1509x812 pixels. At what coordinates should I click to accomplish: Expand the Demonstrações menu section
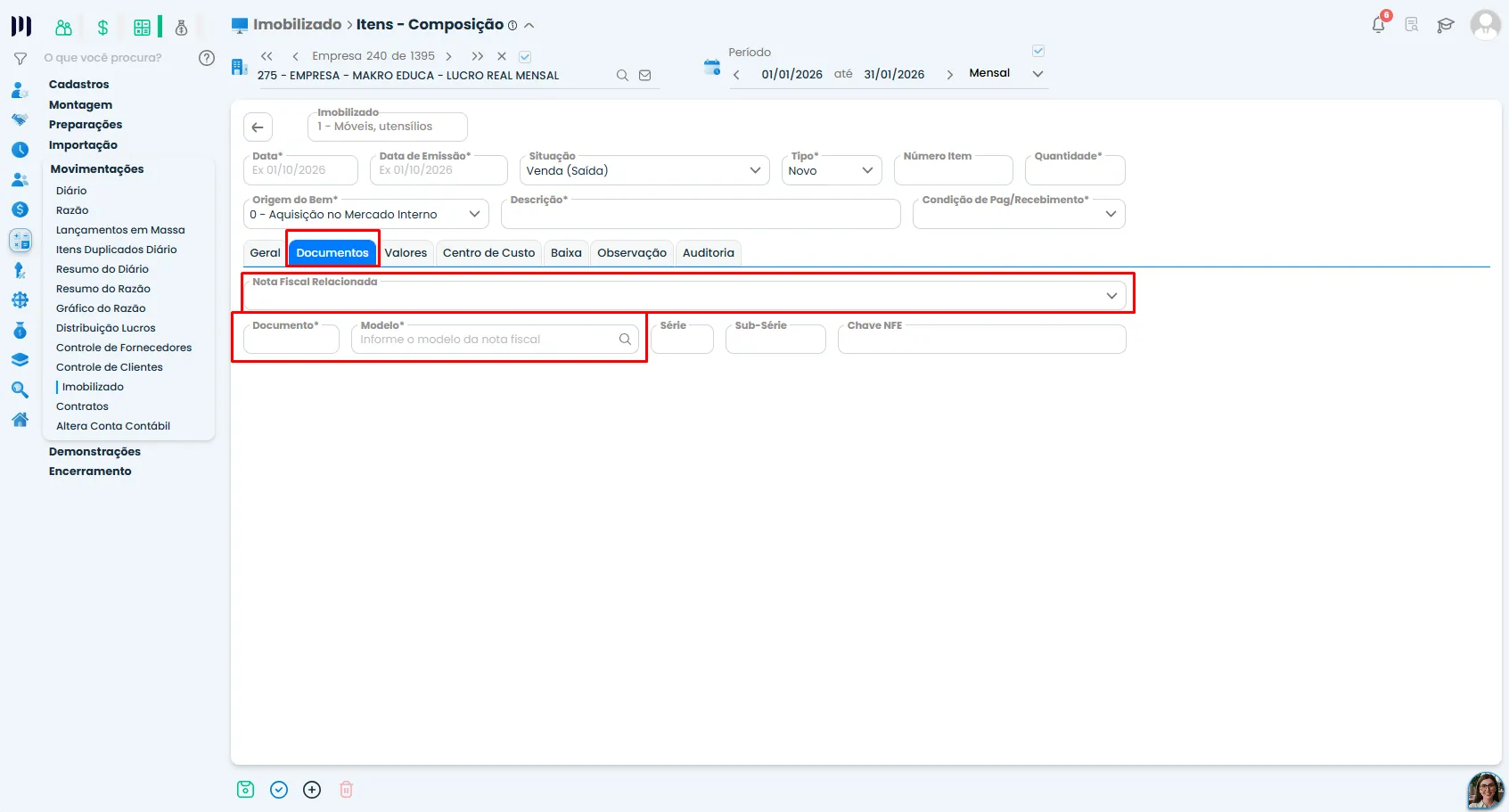[94, 452]
